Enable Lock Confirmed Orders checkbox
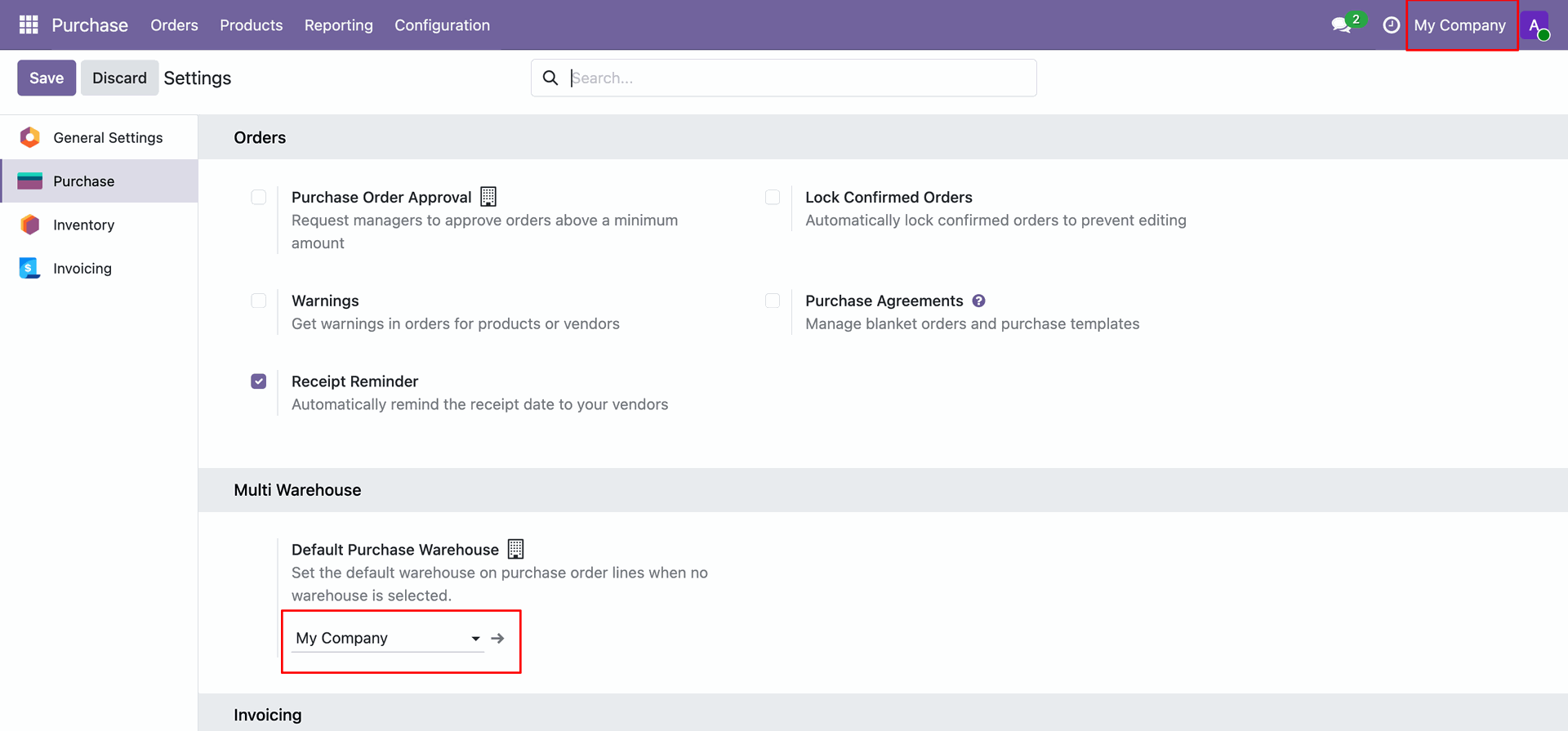Image resolution: width=1568 pixels, height=731 pixels. tap(773, 197)
